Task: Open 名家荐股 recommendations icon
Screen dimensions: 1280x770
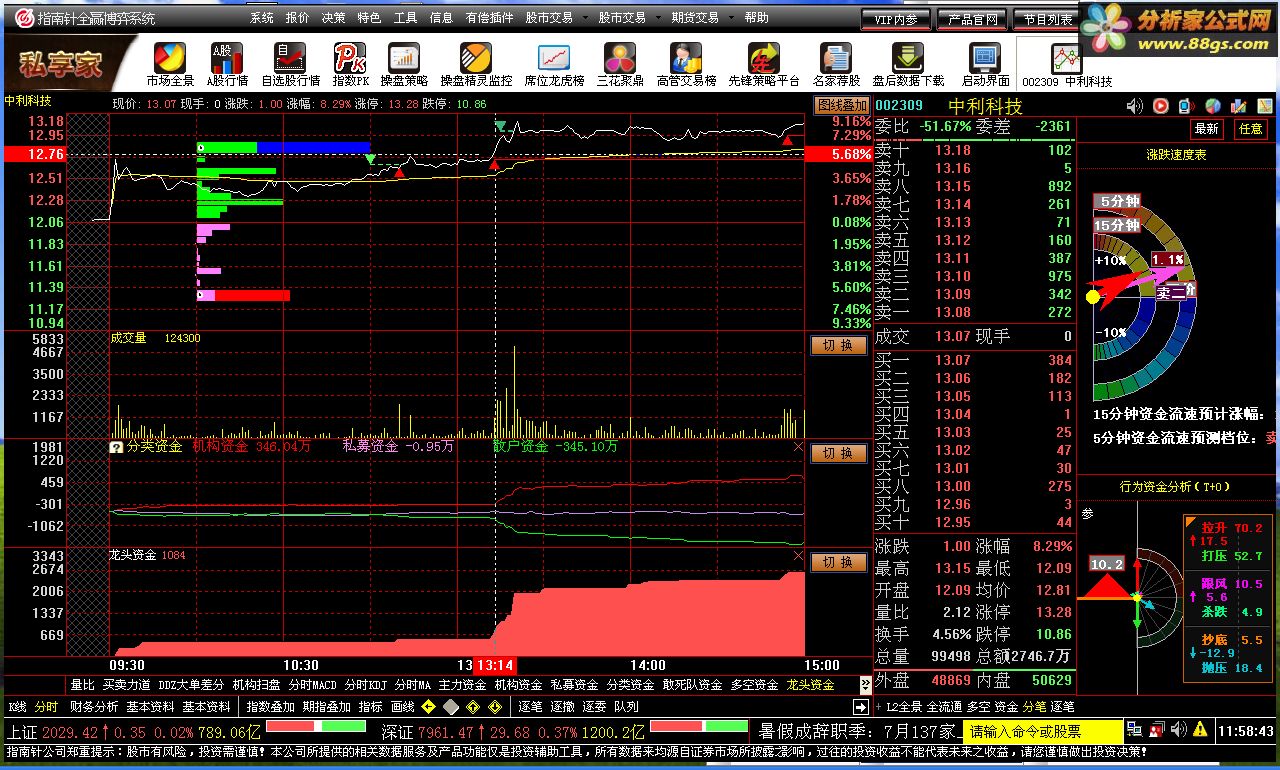Action: [836, 64]
